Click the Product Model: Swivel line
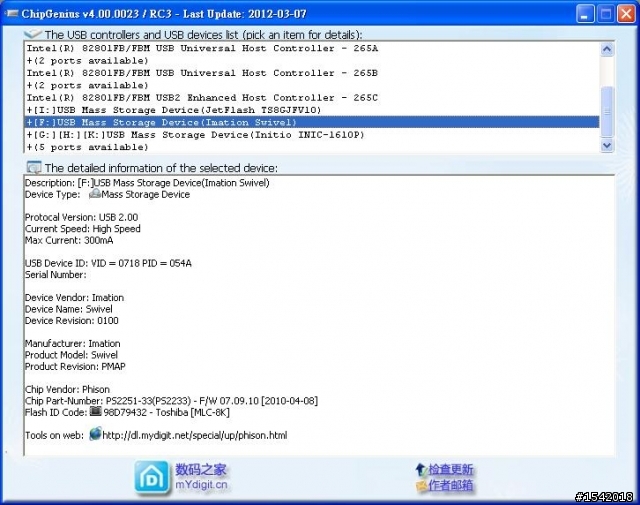This screenshot has width=640, height=505. point(71,355)
